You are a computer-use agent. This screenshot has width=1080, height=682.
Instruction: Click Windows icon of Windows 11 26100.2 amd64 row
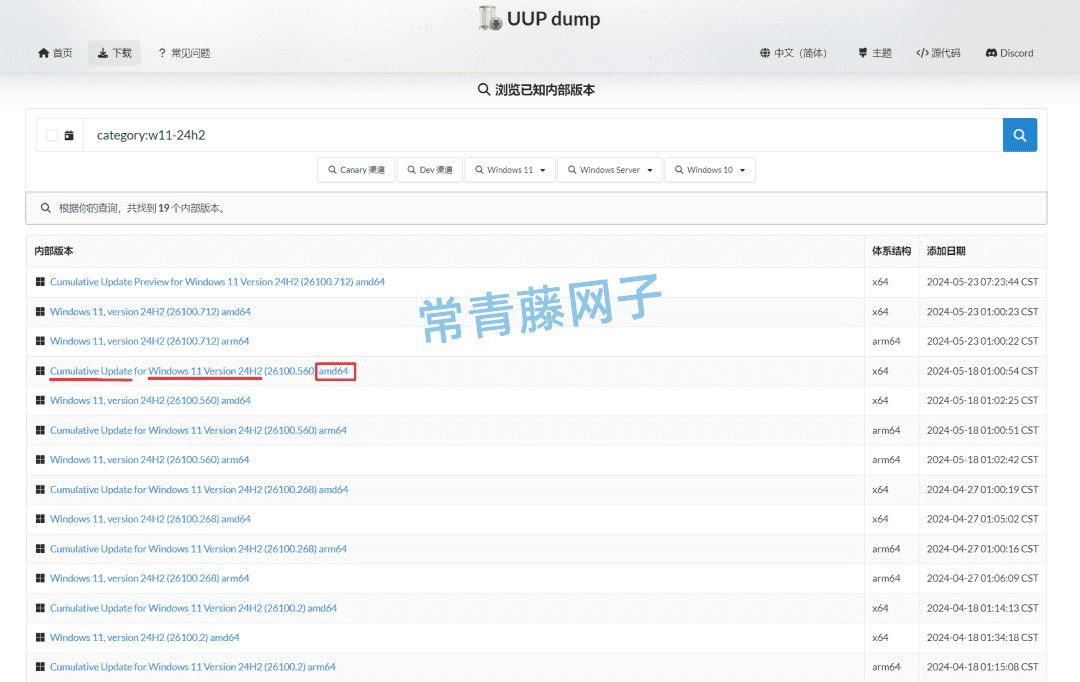pos(40,637)
